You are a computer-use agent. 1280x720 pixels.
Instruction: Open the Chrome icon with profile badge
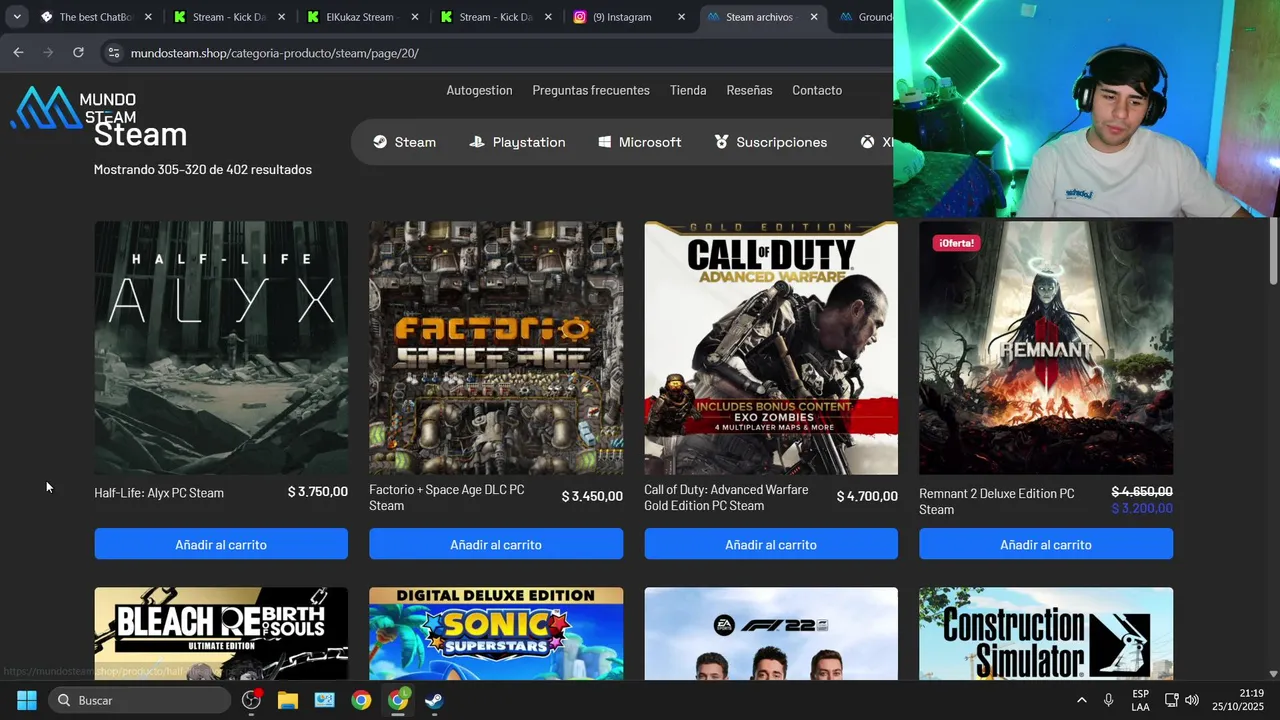click(398, 700)
